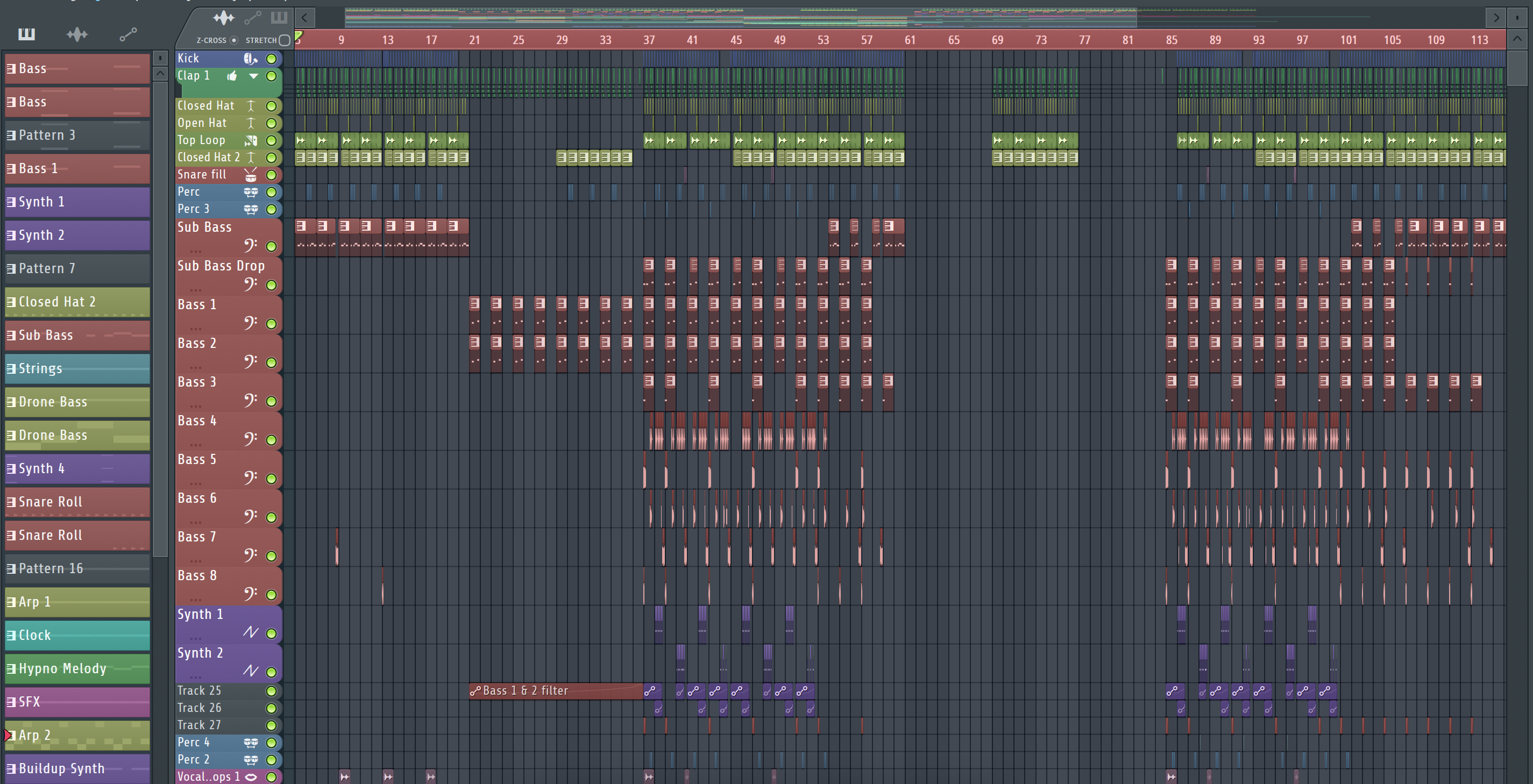The height and width of the screenshot is (784, 1533).
Task: Click the Kick track drum icon
Action: coord(251,58)
